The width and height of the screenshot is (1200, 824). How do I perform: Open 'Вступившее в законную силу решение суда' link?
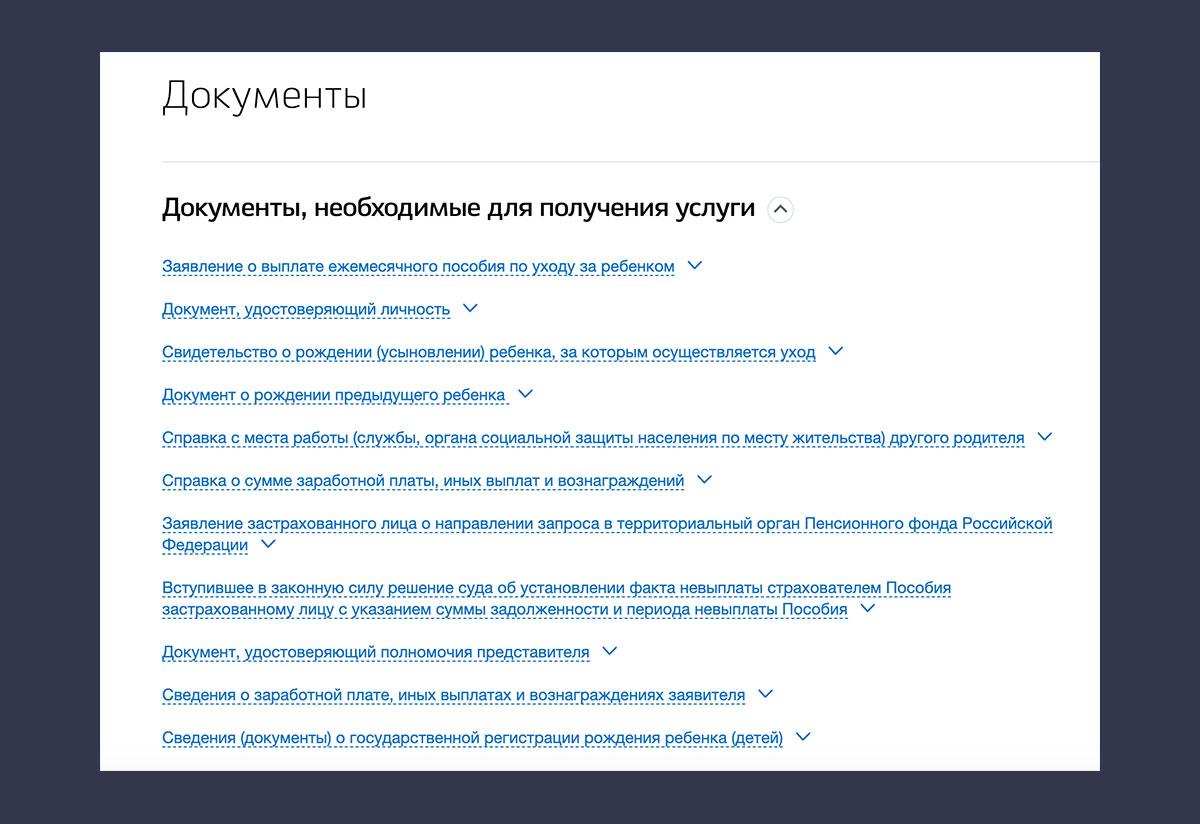tap(556, 598)
